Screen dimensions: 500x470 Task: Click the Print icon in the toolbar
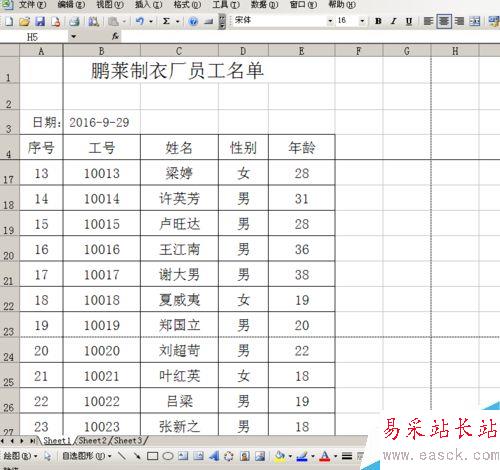[x=74, y=21]
